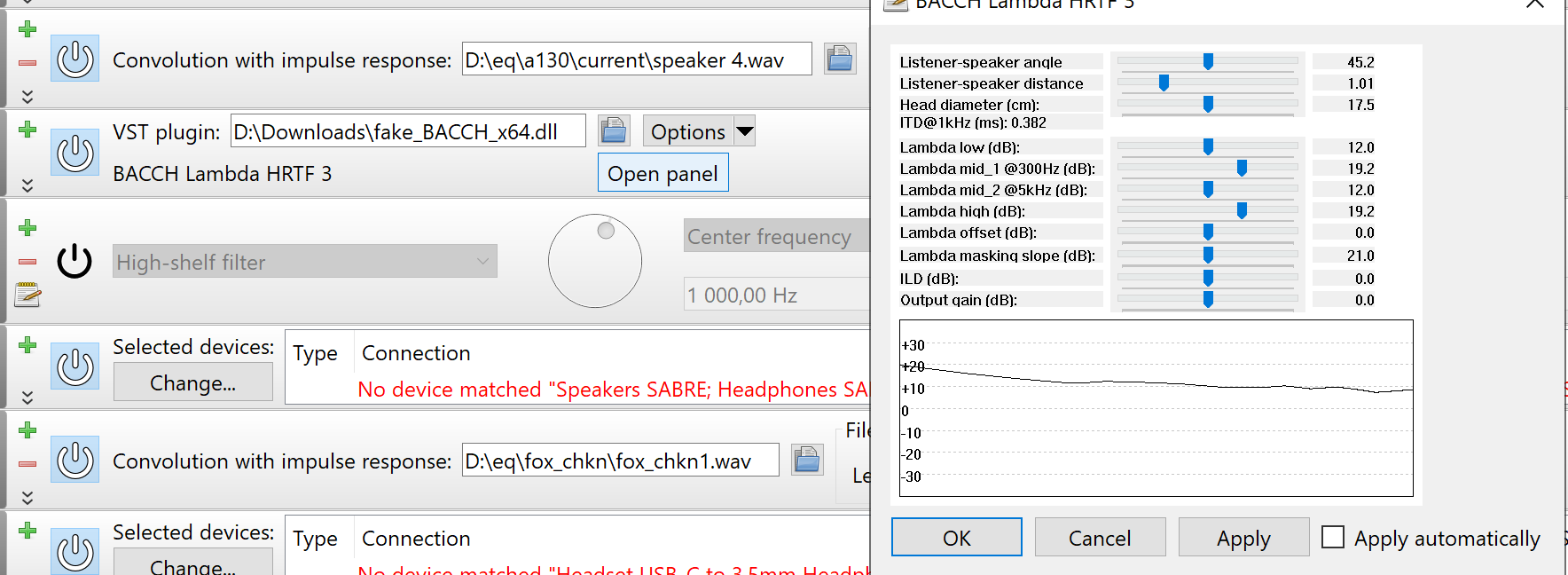Open the High-shelf filter type dropdown

point(304,262)
